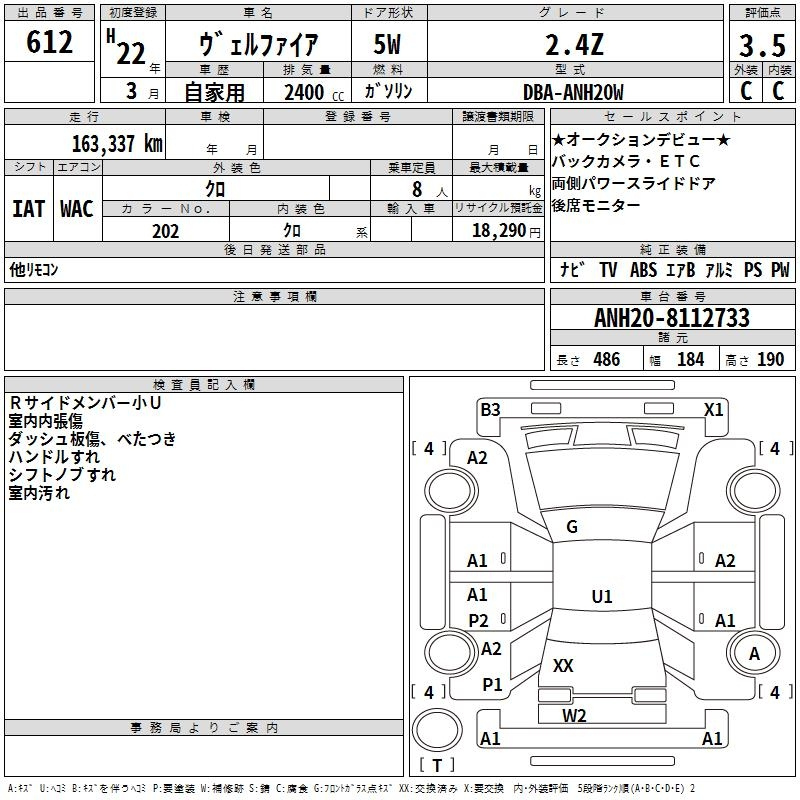Select the model code DBA-ANH20W
This screenshot has height=800, width=800.
pos(573,92)
